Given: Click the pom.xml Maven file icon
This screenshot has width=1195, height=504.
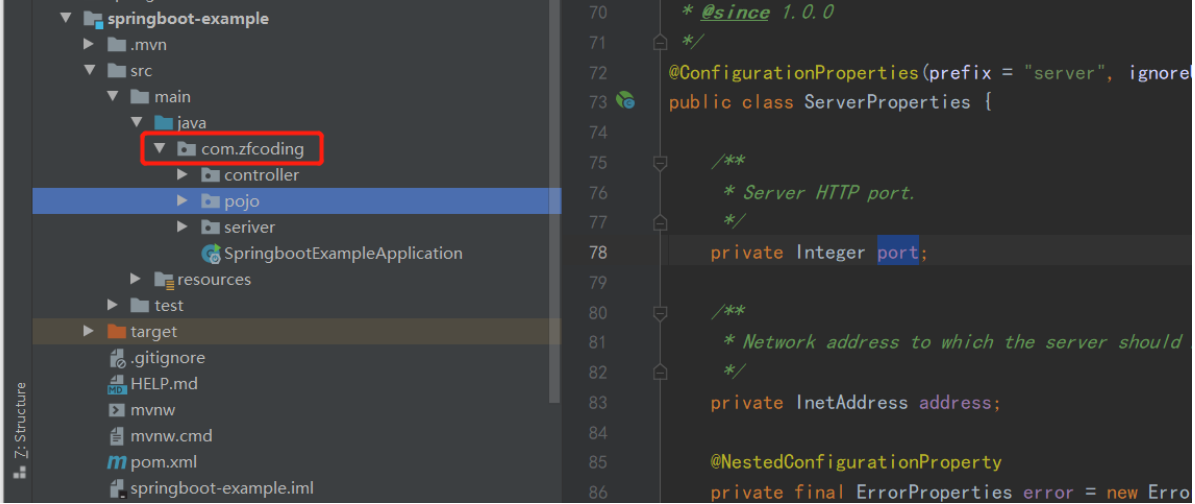Looking at the screenshot, I should click(x=116, y=462).
